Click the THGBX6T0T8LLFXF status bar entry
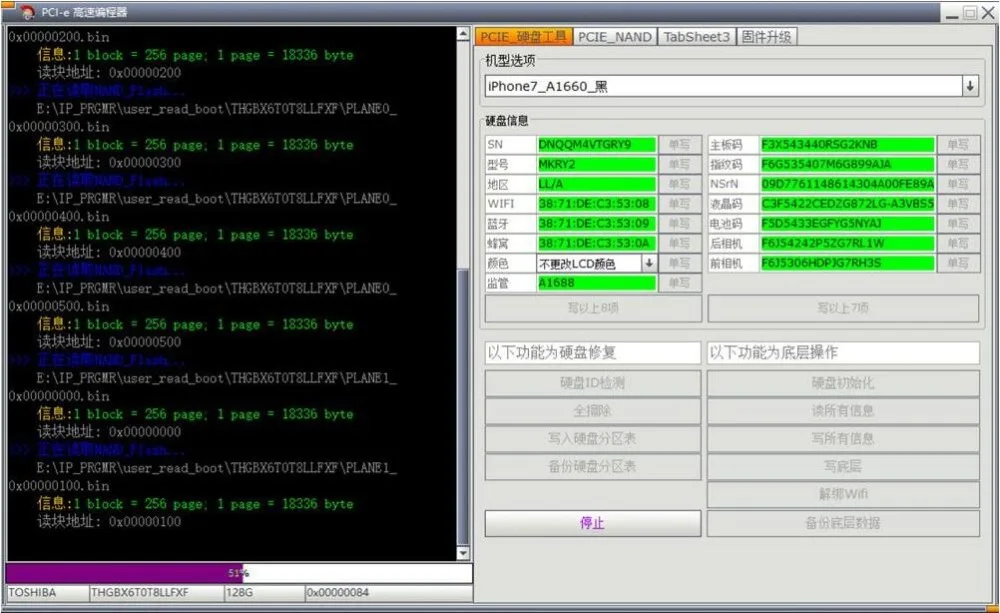Image resolution: width=1000 pixels, height=613 pixels. (x=156, y=593)
